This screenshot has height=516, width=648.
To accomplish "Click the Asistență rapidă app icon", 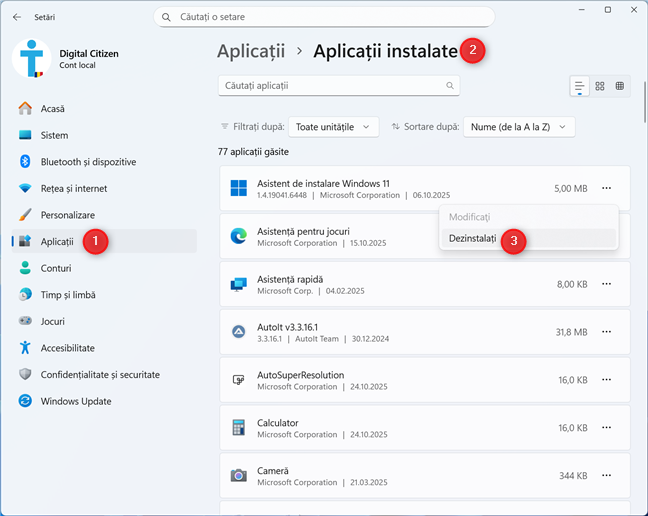I will 238,284.
